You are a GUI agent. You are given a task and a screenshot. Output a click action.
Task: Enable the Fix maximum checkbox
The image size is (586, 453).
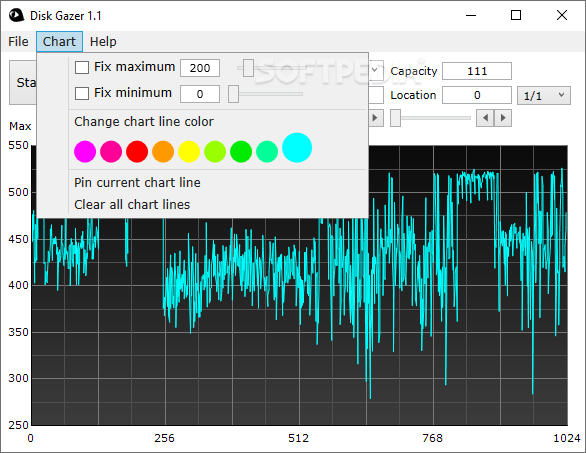pyautogui.click(x=82, y=68)
